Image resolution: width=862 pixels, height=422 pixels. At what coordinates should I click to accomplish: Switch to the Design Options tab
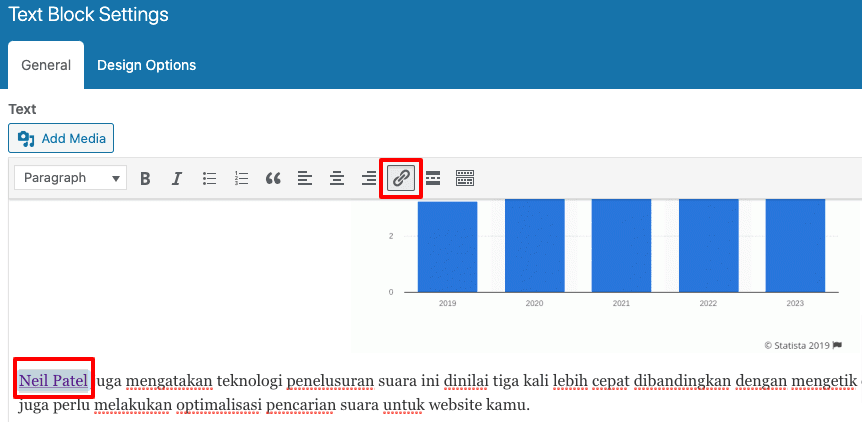click(146, 65)
